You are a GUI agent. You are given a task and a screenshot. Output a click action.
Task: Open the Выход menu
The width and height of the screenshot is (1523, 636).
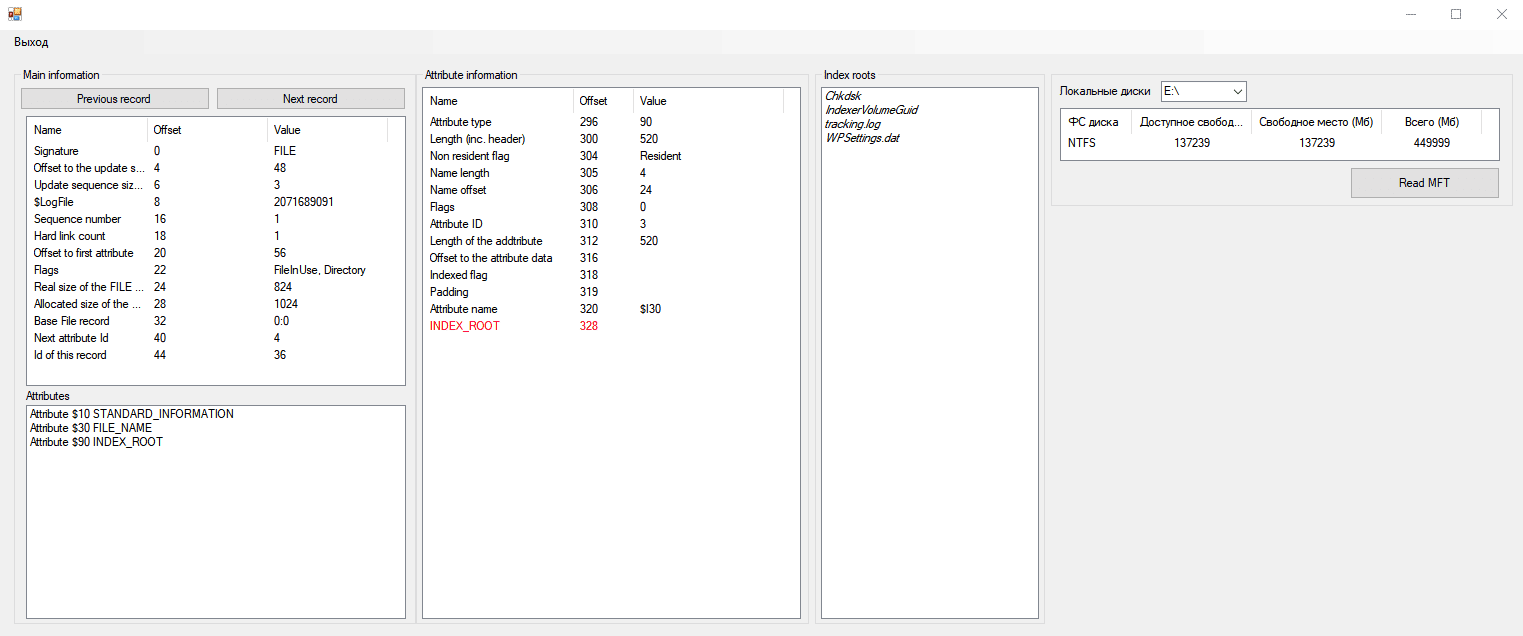tap(31, 42)
